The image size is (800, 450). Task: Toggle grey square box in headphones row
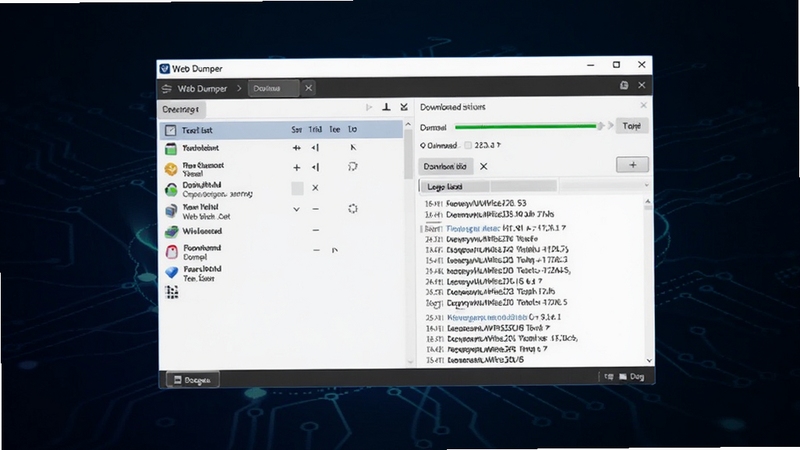pos(297,188)
